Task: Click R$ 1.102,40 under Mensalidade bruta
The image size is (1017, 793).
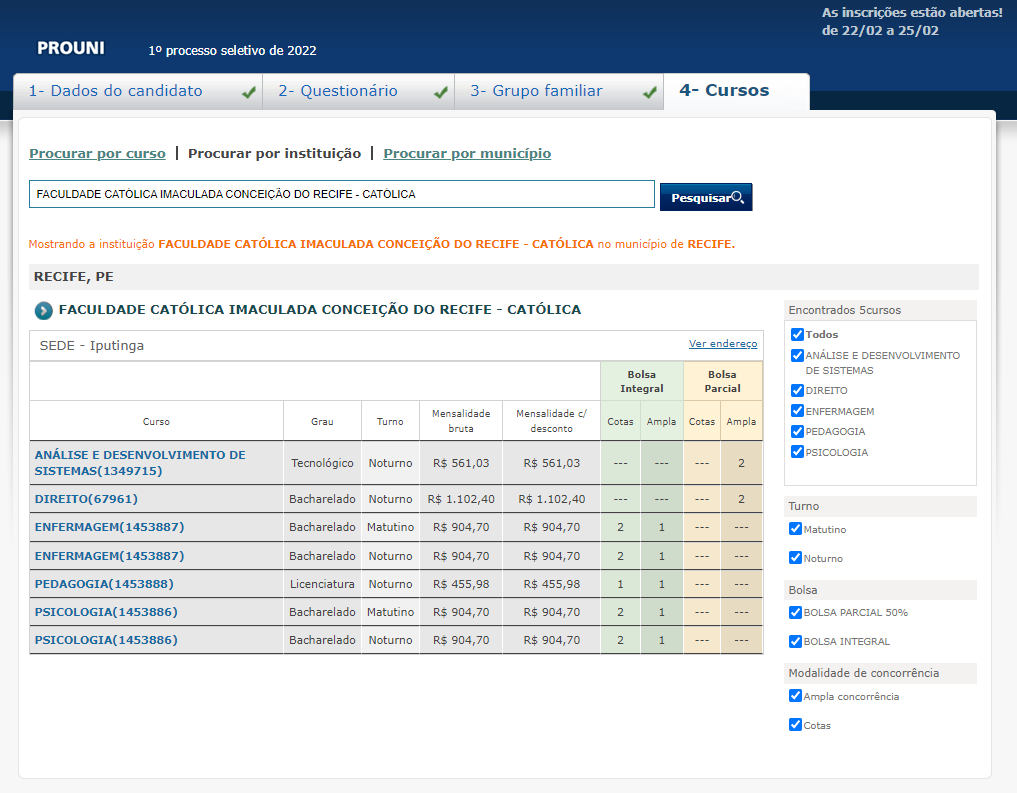Action: [461, 499]
